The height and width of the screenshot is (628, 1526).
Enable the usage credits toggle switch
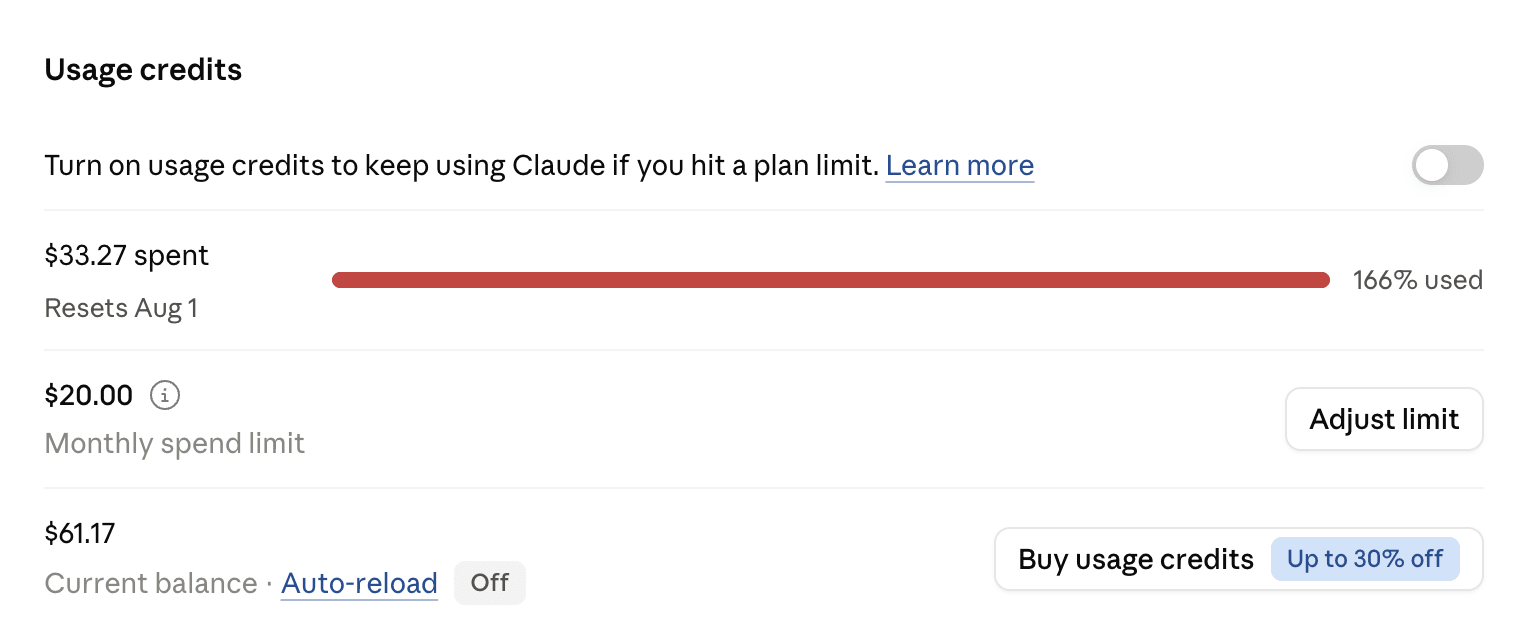coord(1447,165)
